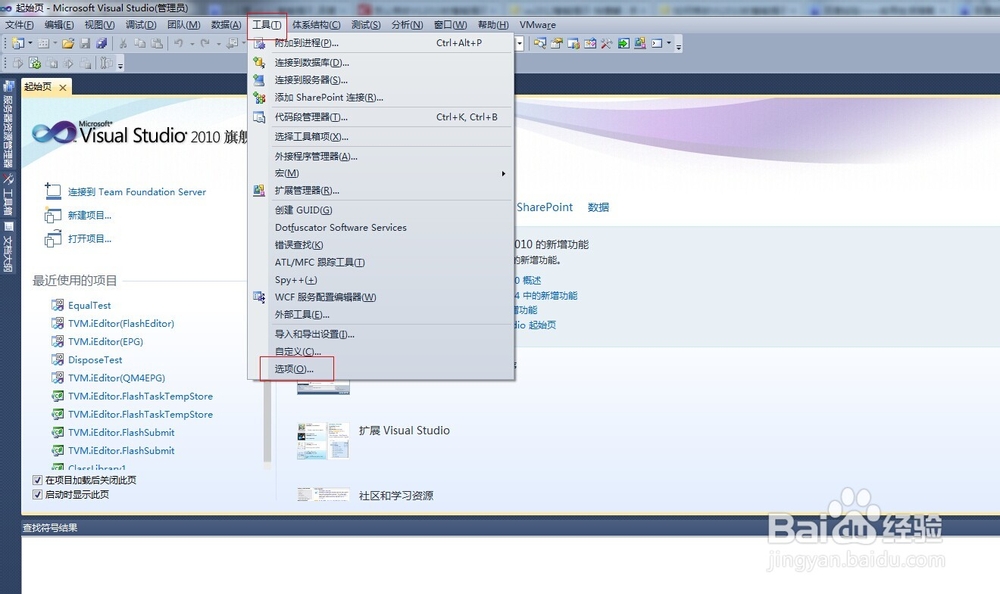Open the 宏(M) submenu arrow

[x=503, y=174]
